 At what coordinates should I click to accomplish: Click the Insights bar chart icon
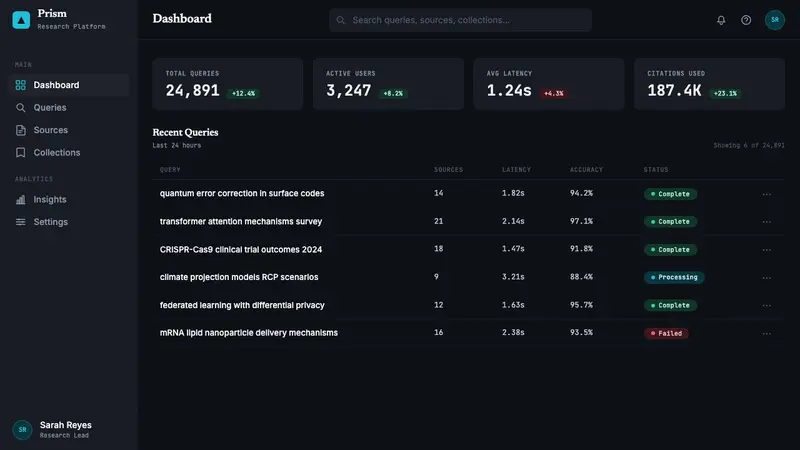click(x=20, y=199)
